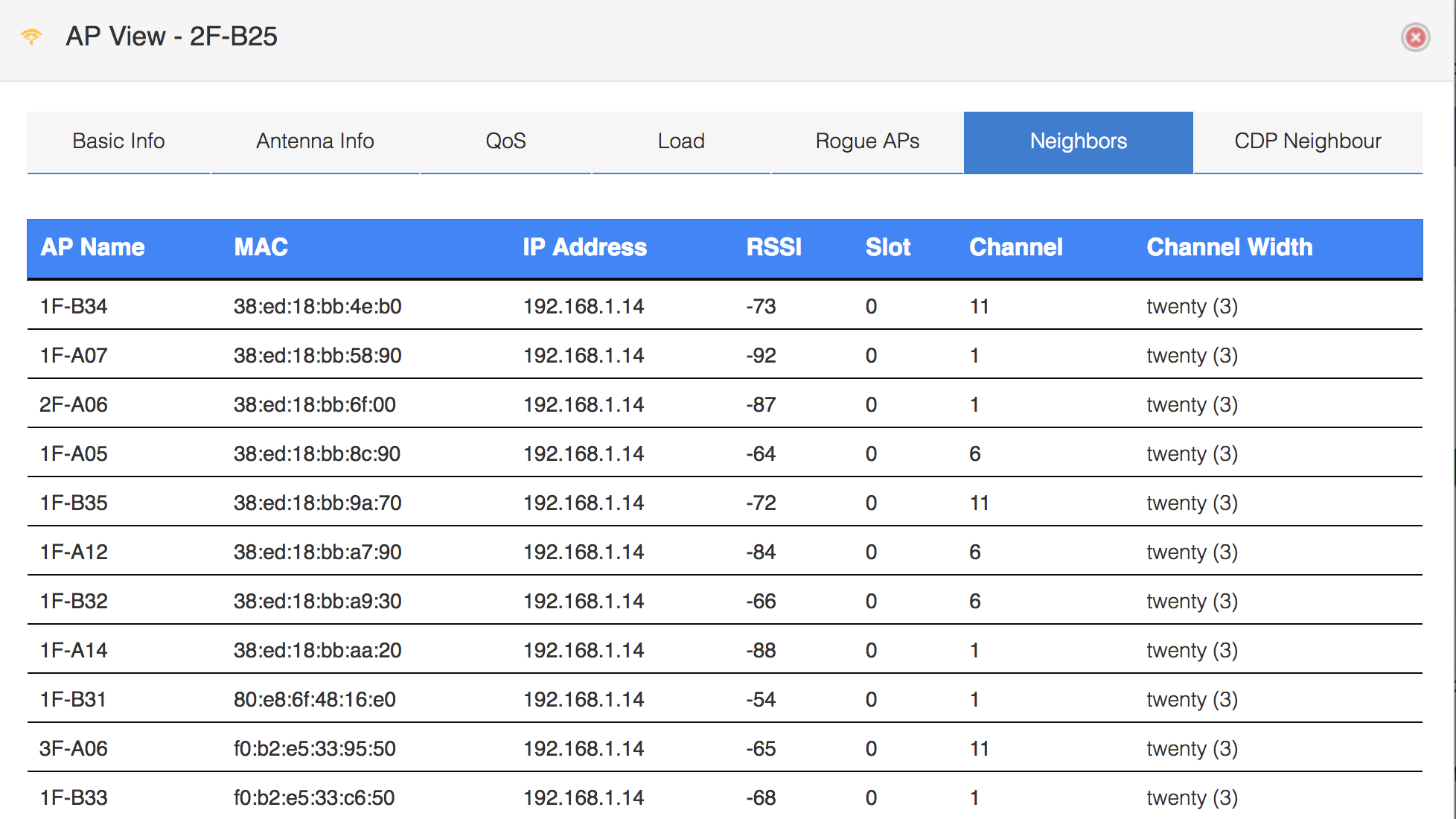
Task: Click the MAC column header
Action: click(x=261, y=247)
